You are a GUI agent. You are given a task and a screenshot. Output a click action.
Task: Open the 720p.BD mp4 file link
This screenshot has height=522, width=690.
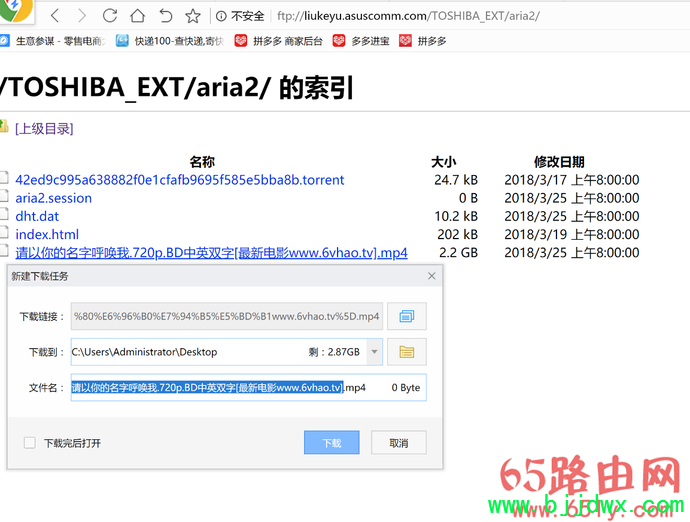pos(211,253)
